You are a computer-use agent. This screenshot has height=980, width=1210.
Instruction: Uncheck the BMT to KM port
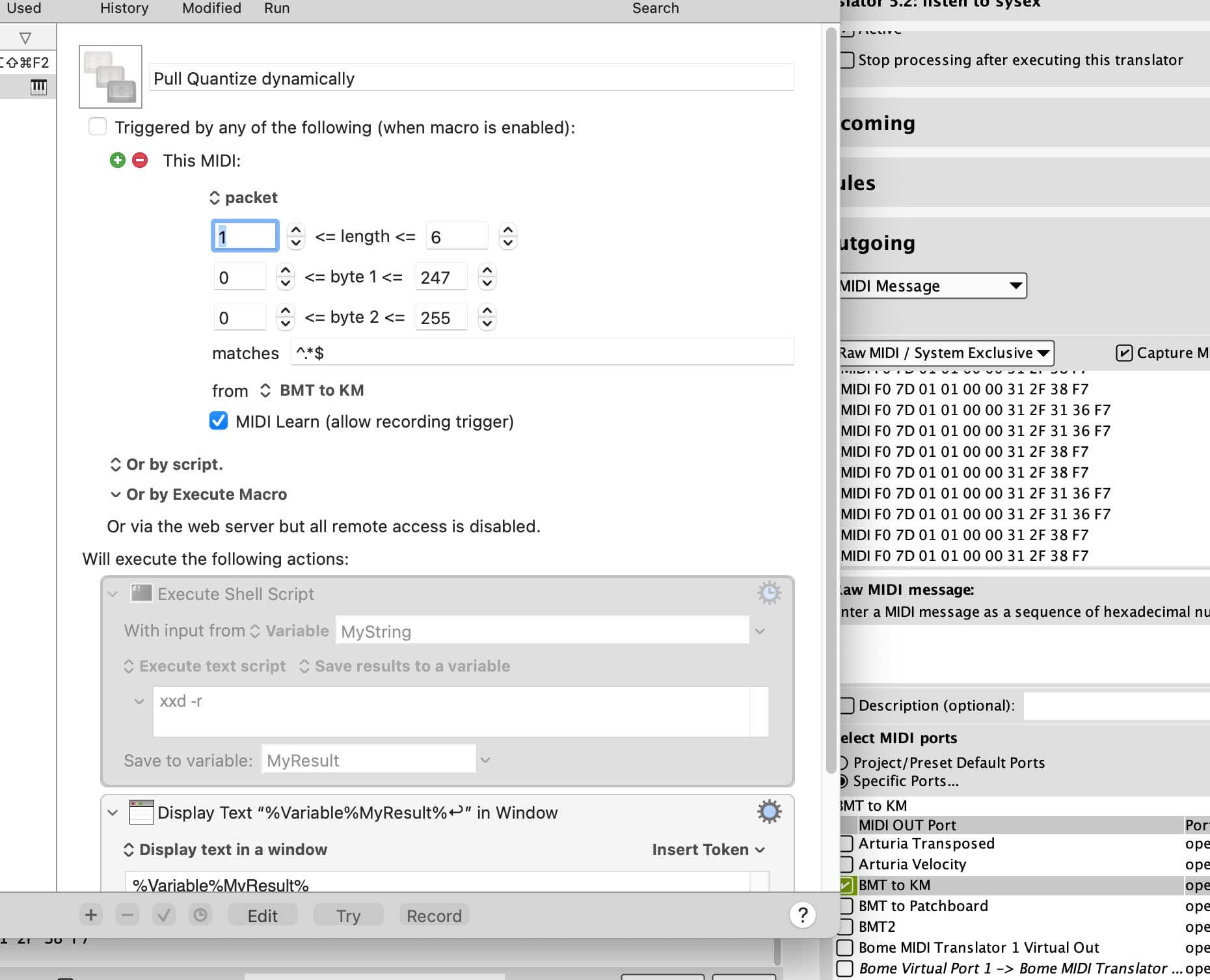coord(846,885)
